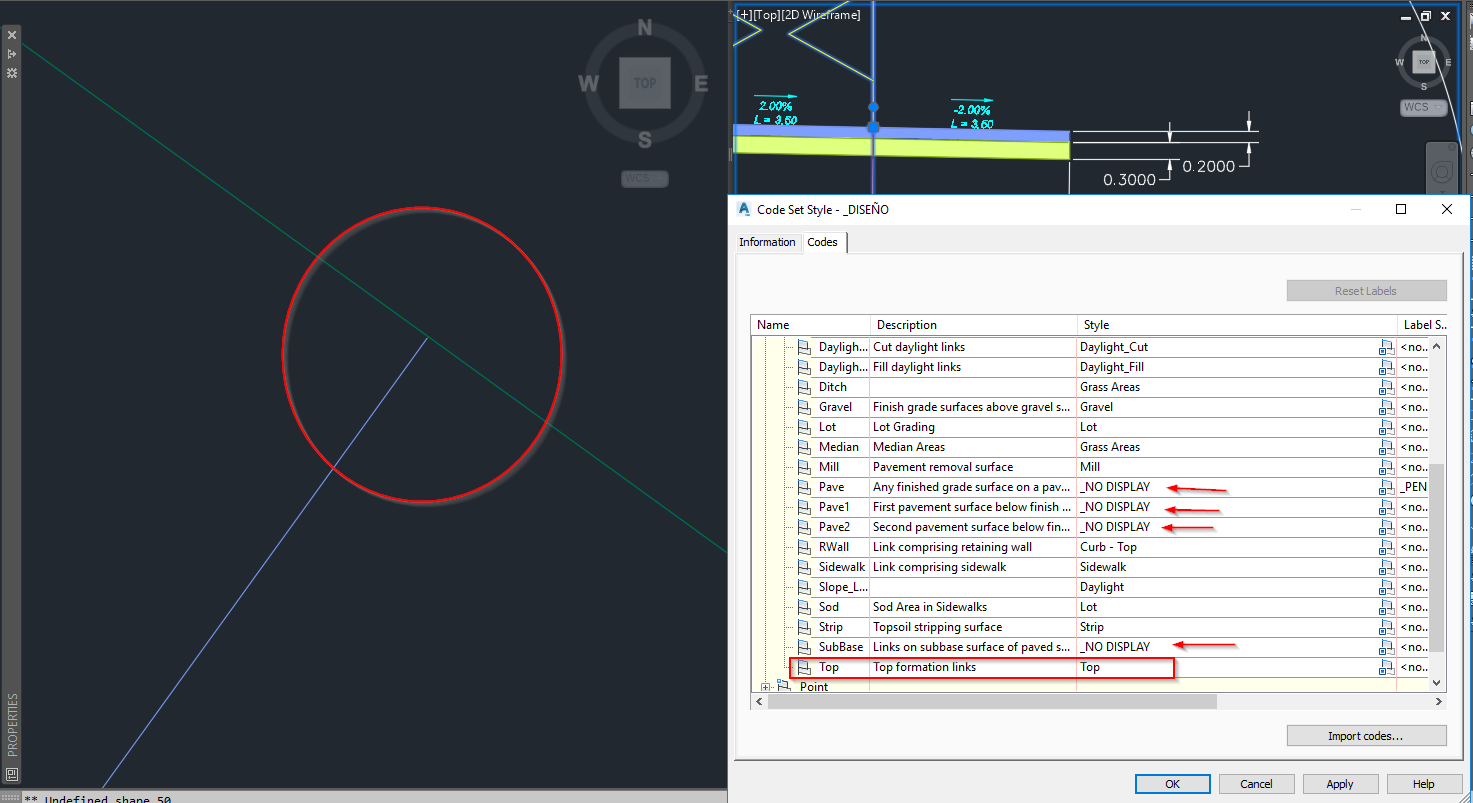Open the SteeringWheels navigation icon on right edge

coord(1441,169)
